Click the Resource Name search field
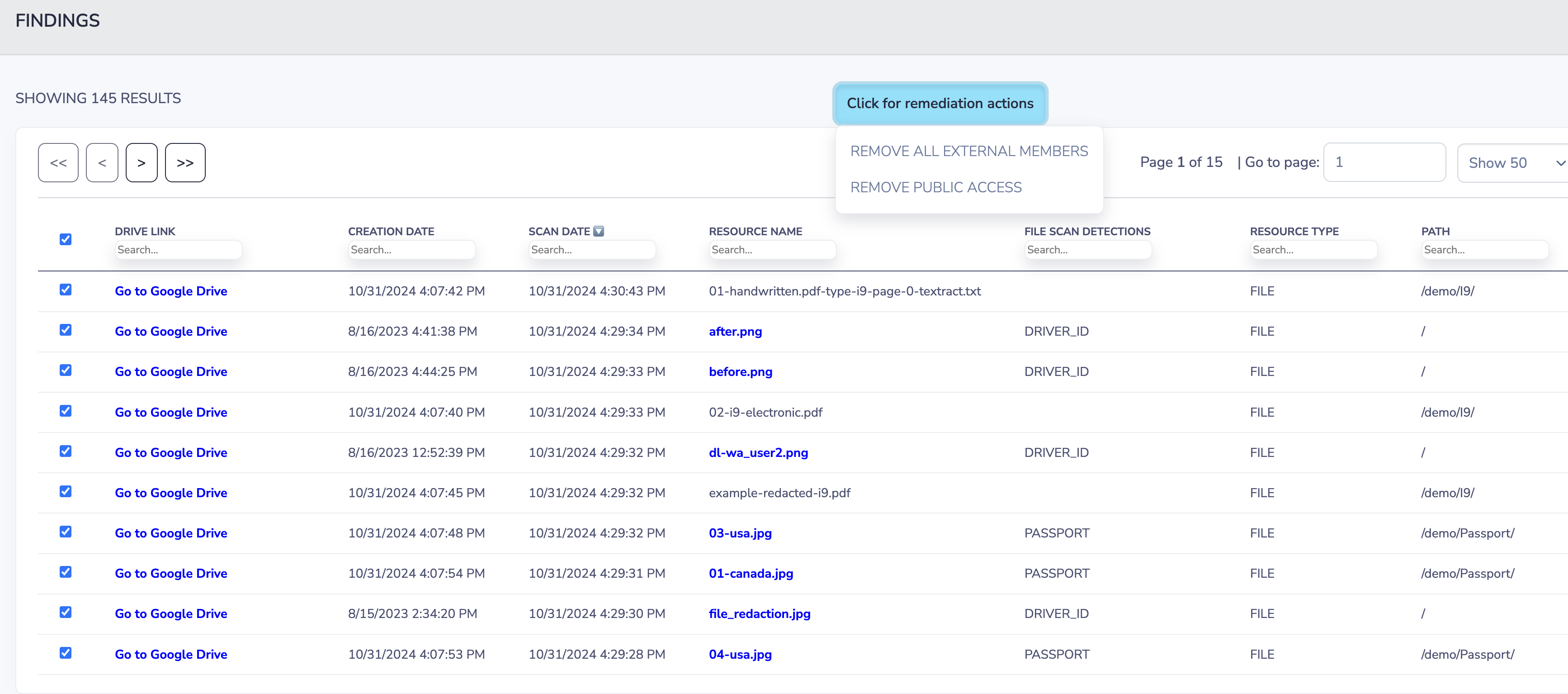The image size is (1568, 694). click(x=771, y=250)
